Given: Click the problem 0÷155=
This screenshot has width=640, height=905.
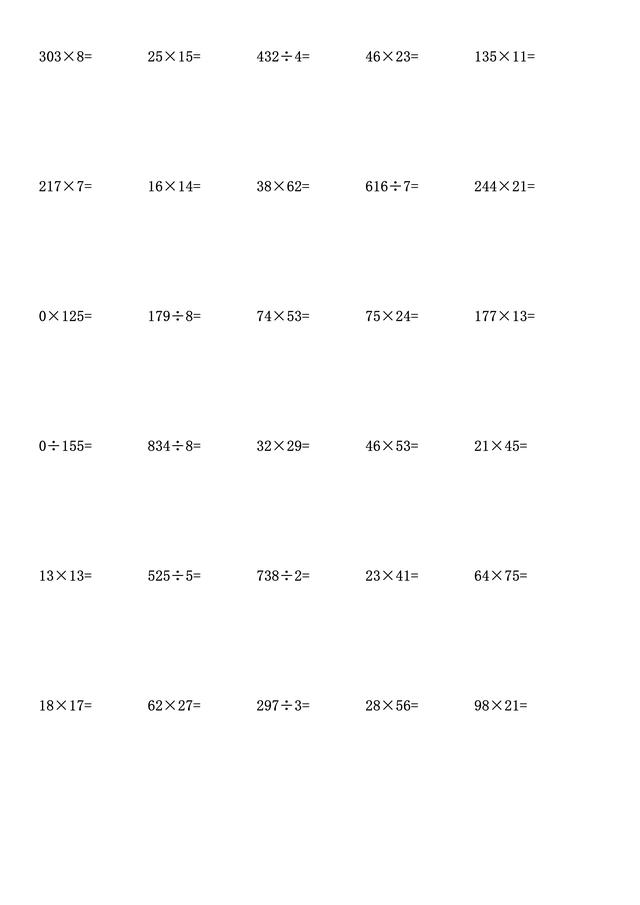Looking at the screenshot, I should pyautogui.click(x=65, y=446).
